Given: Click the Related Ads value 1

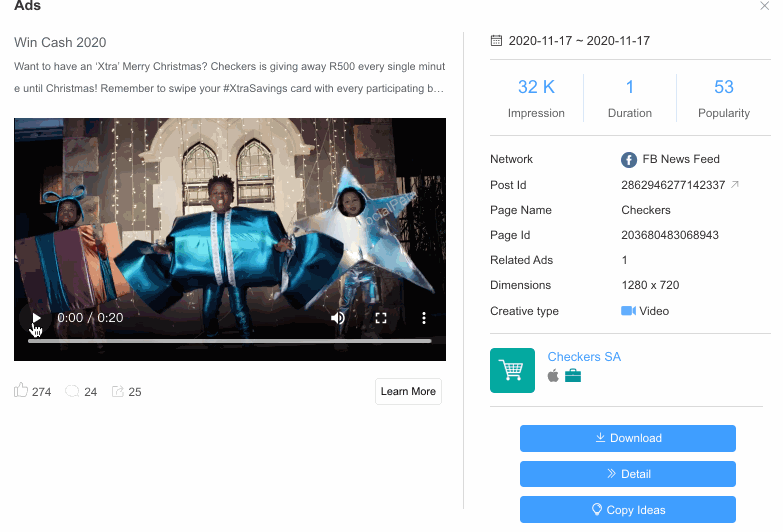Looking at the screenshot, I should [624, 260].
